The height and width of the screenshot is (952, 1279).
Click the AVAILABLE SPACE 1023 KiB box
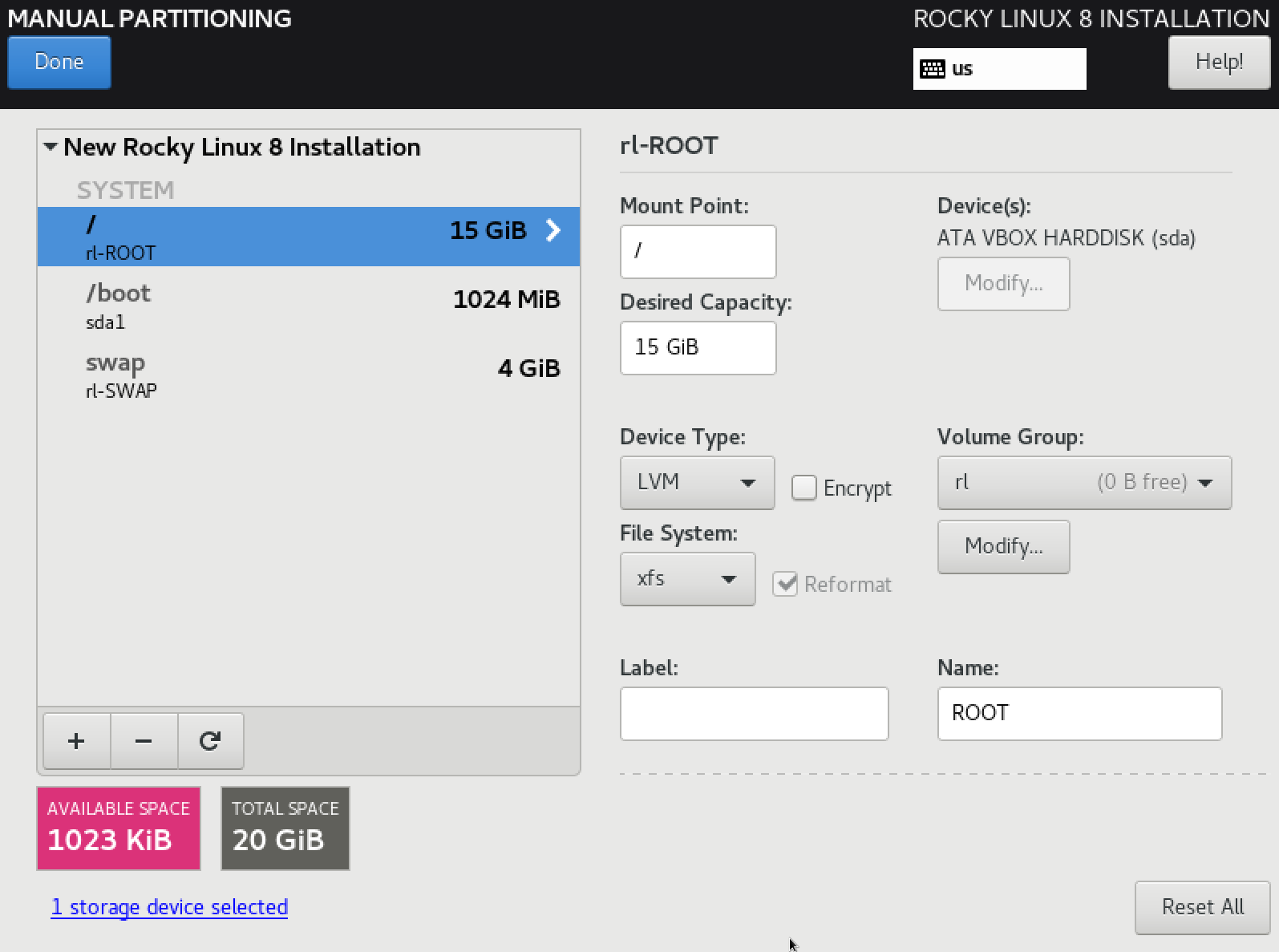coord(119,828)
